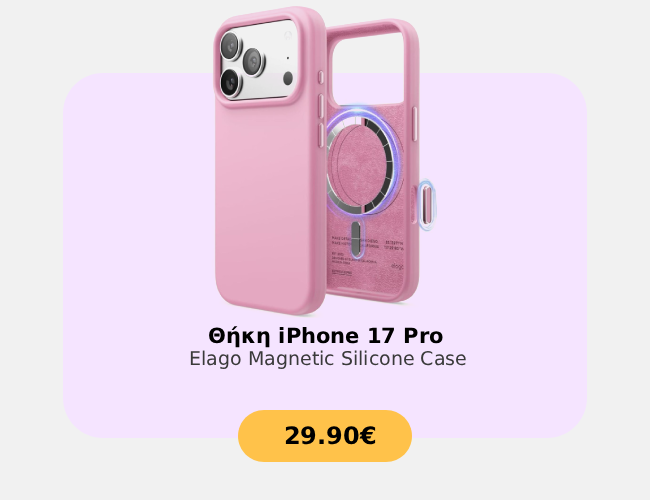
Task: Click the volume buttons on case side
Action: point(321,120)
